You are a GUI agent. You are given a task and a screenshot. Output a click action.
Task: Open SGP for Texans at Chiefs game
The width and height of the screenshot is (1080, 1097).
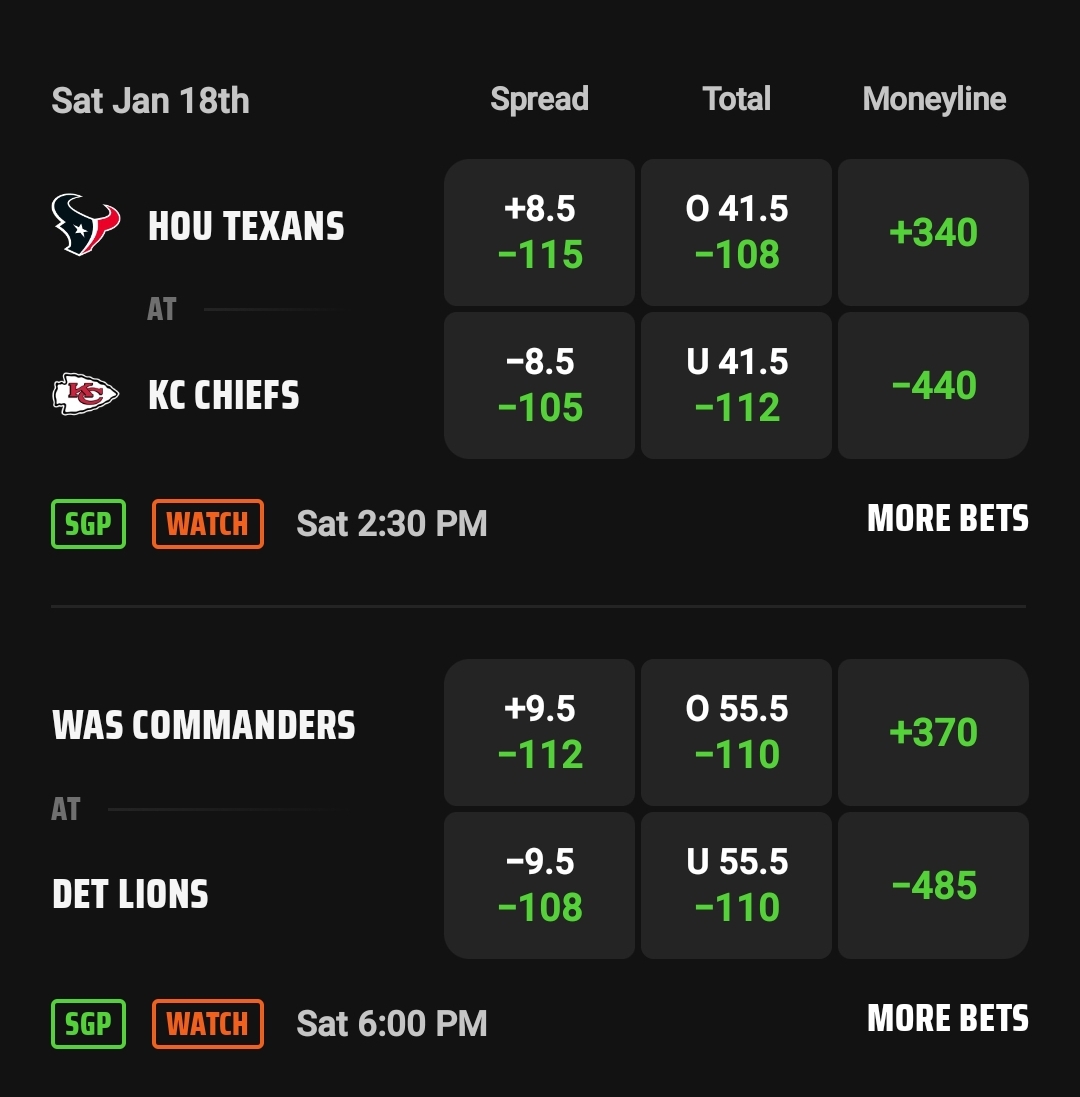(x=88, y=523)
